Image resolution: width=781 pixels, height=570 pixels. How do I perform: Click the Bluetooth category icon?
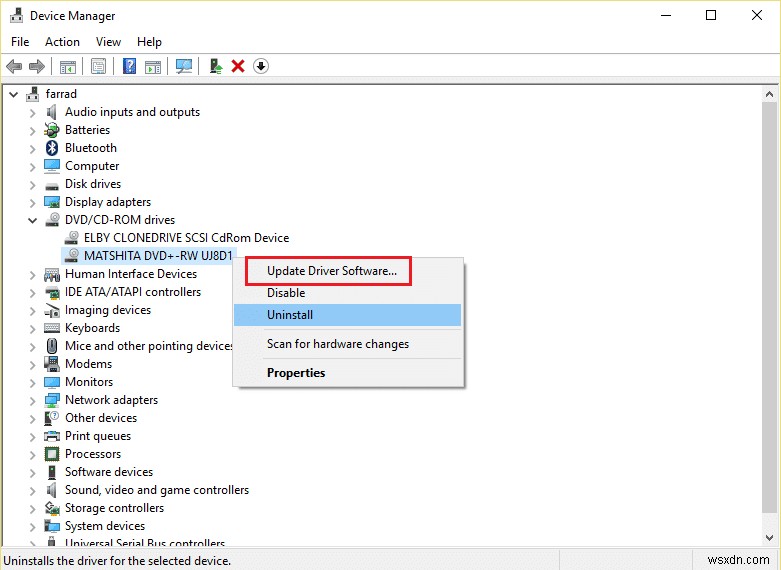tap(52, 148)
